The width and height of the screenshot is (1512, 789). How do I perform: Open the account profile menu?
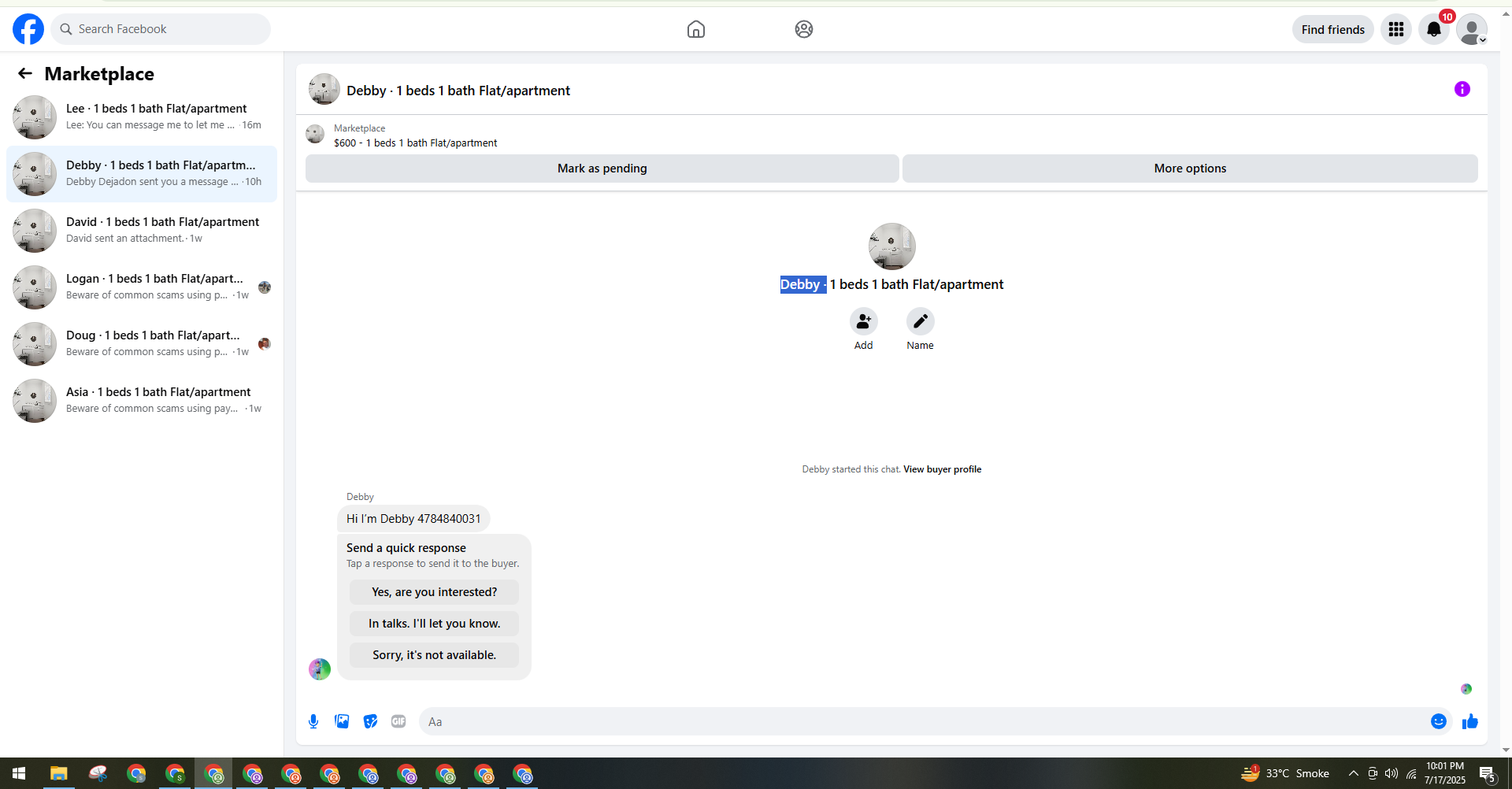click(x=1472, y=29)
